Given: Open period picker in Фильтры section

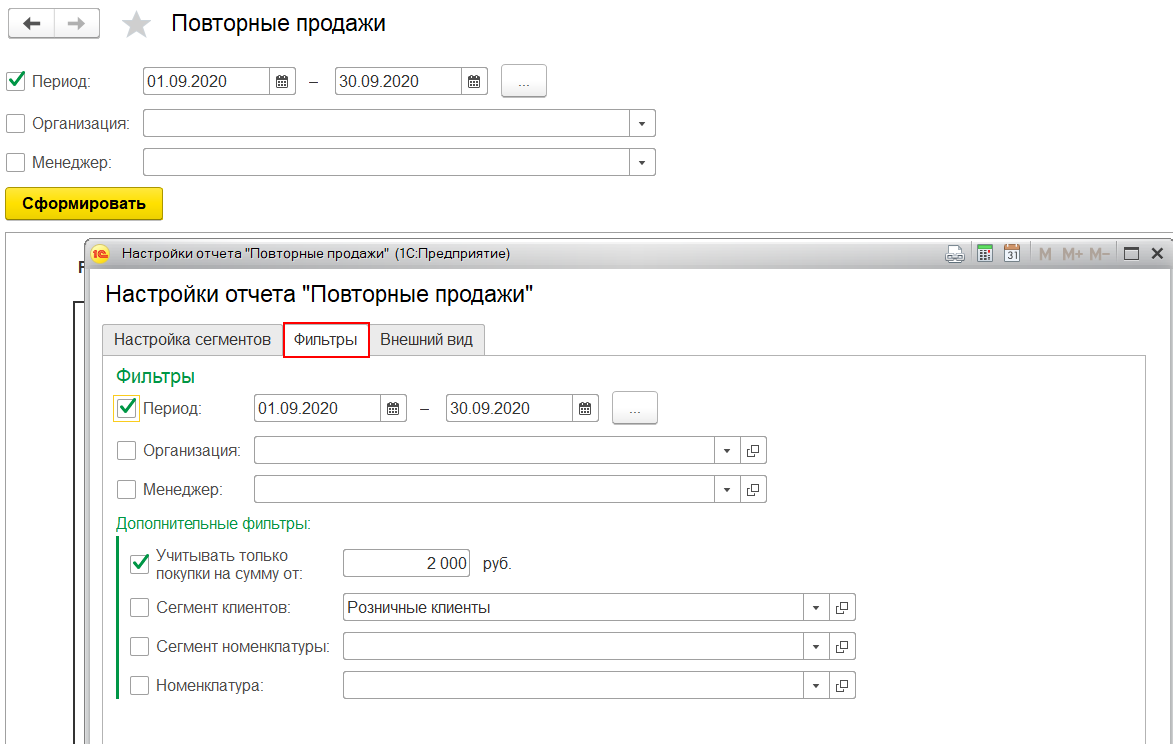Looking at the screenshot, I should [x=635, y=408].
